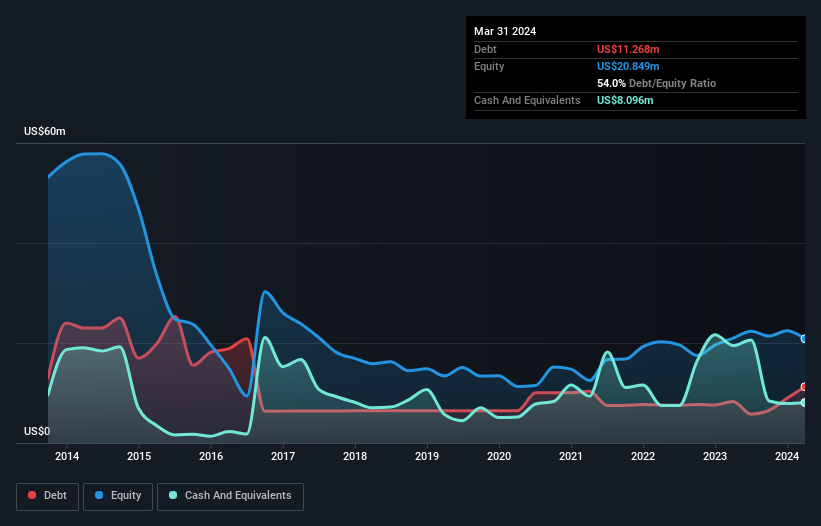
Task: Click the US$8.096m cash value
Action: (625, 100)
